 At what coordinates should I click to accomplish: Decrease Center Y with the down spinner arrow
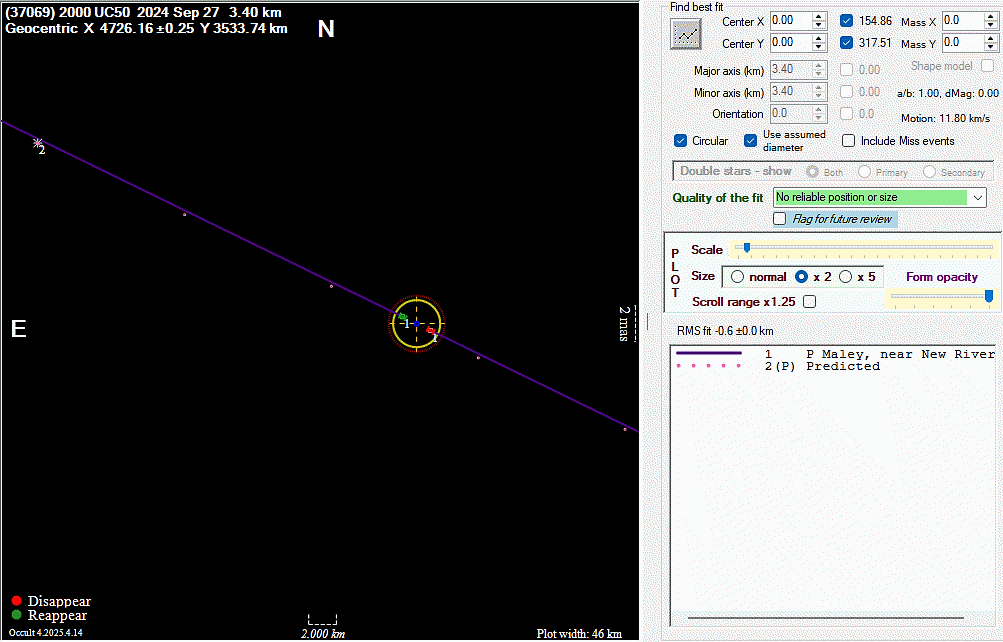click(819, 47)
